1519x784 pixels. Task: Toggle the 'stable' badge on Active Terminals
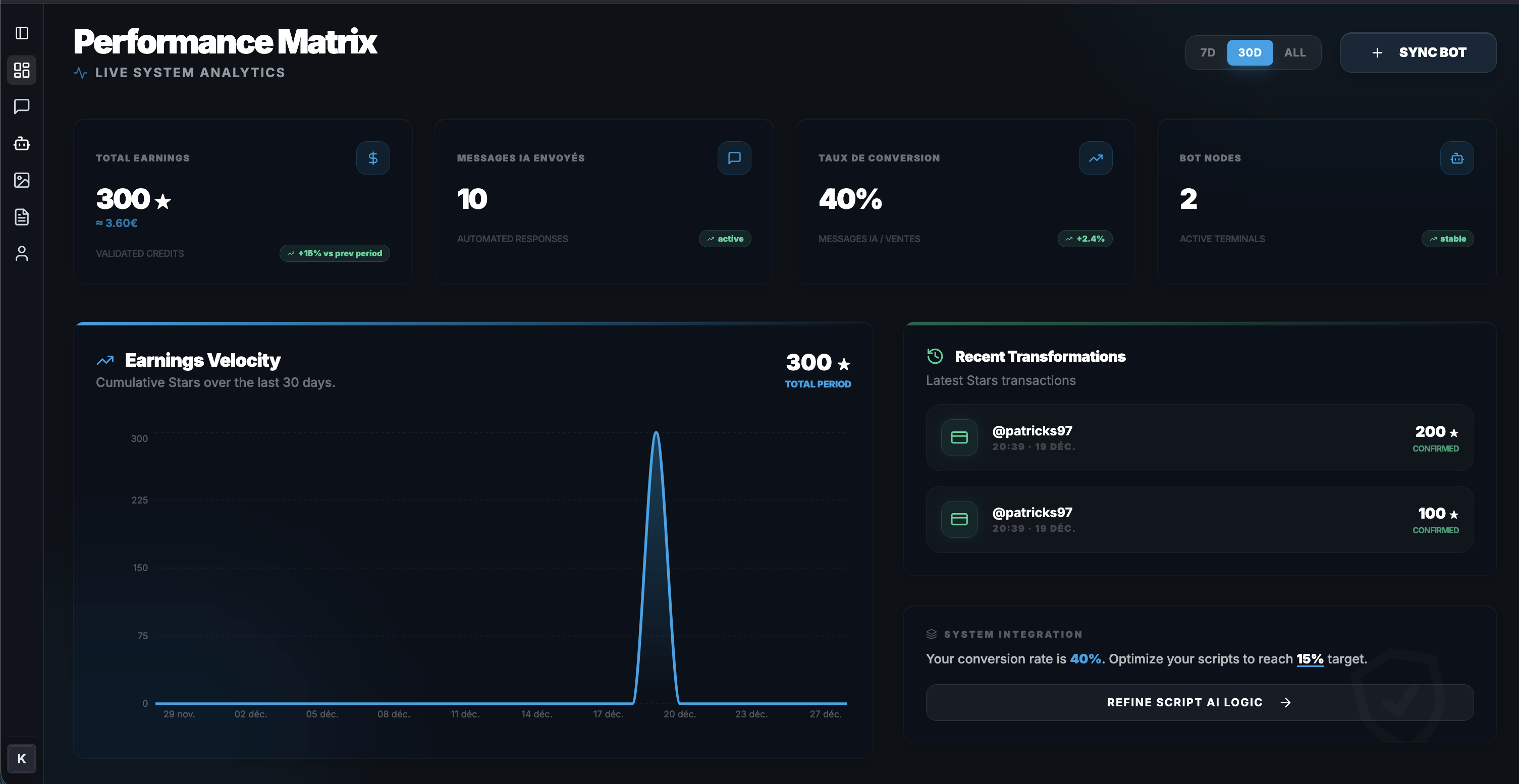(x=1448, y=239)
